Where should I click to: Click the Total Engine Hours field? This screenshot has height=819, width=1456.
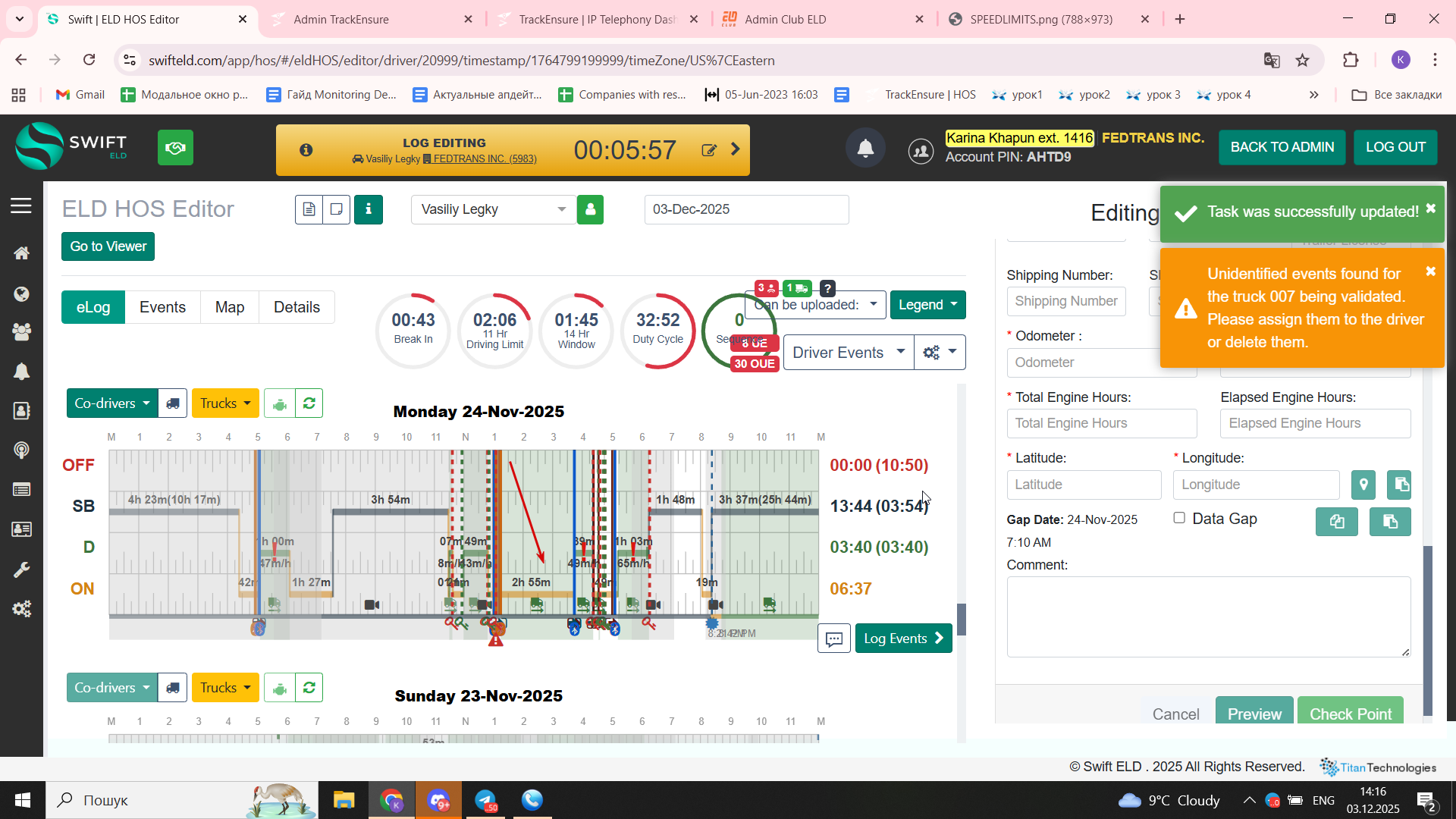point(1101,423)
